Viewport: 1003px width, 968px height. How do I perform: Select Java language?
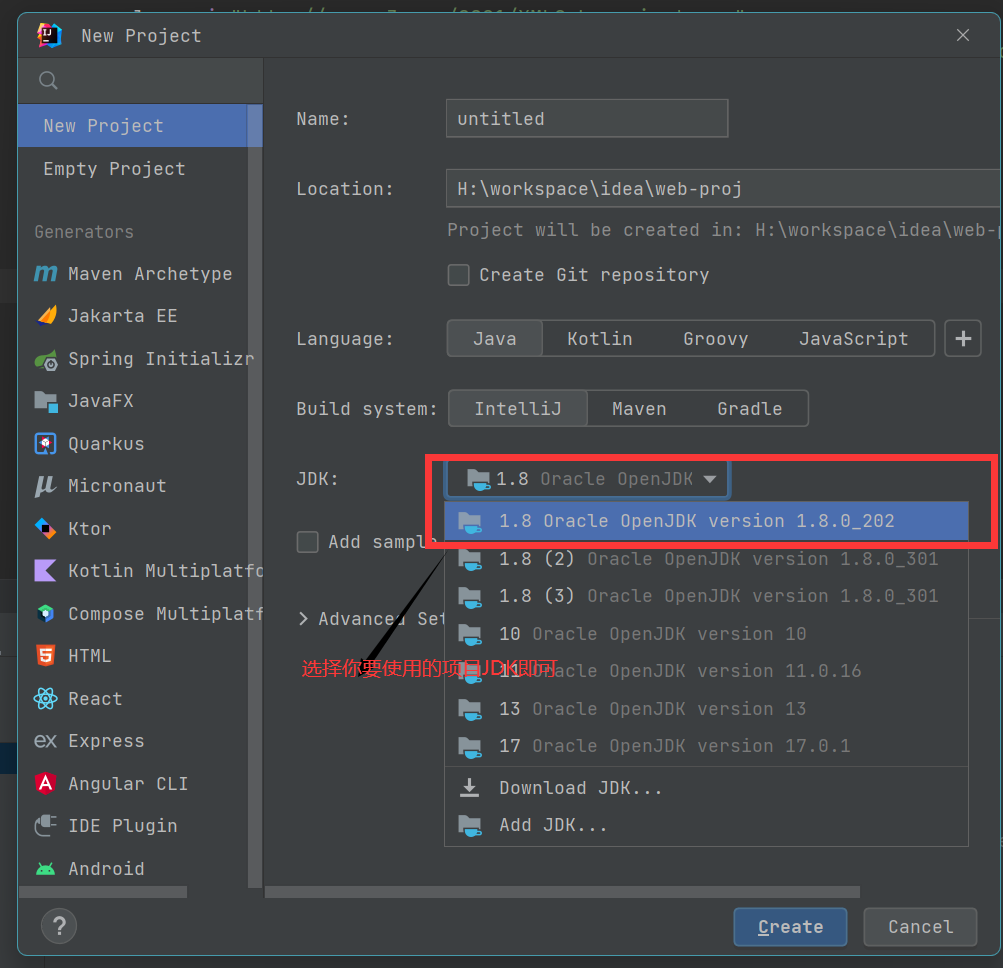(x=494, y=338)
